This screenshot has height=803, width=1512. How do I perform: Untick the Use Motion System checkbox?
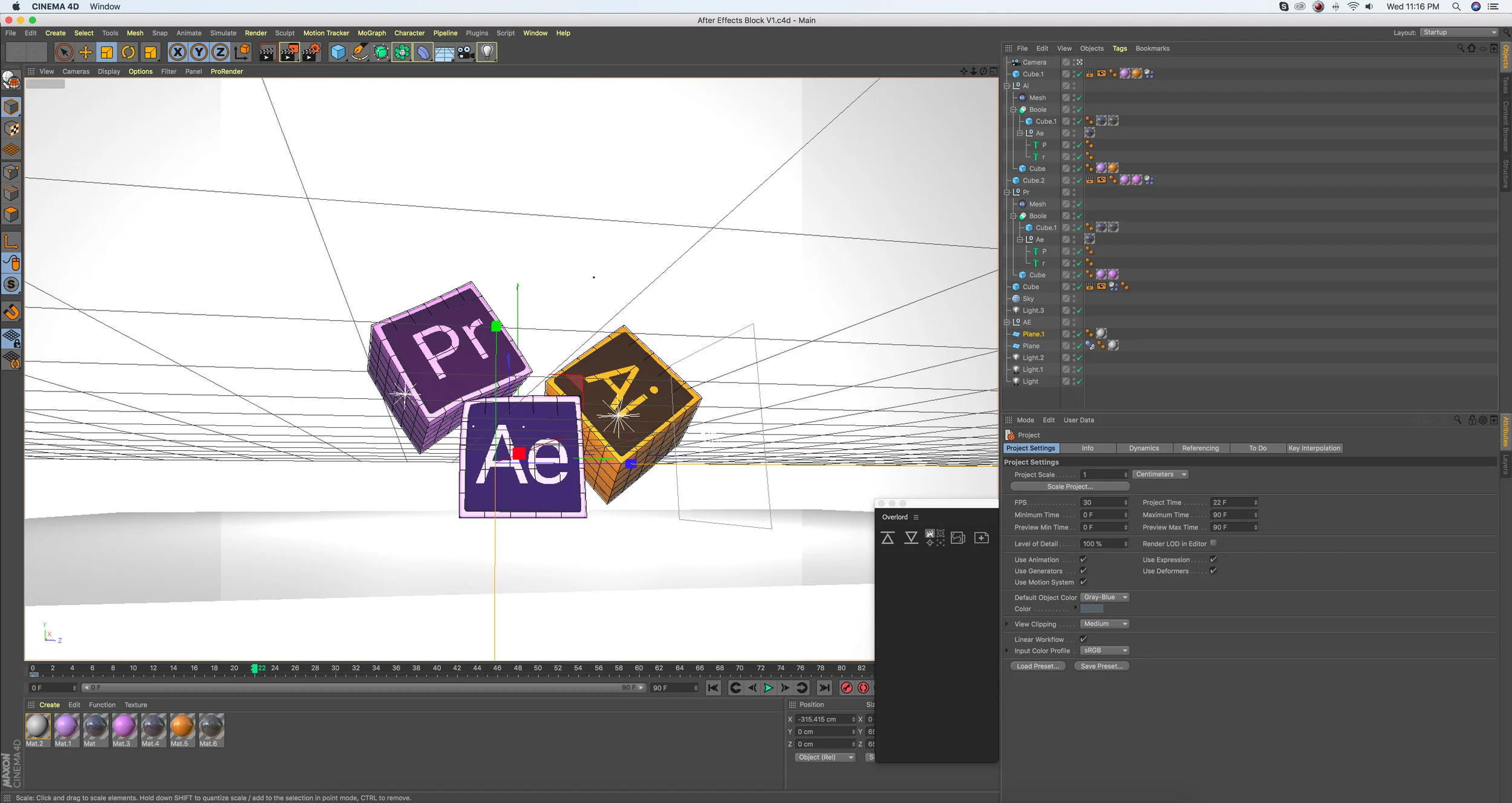1083,582
